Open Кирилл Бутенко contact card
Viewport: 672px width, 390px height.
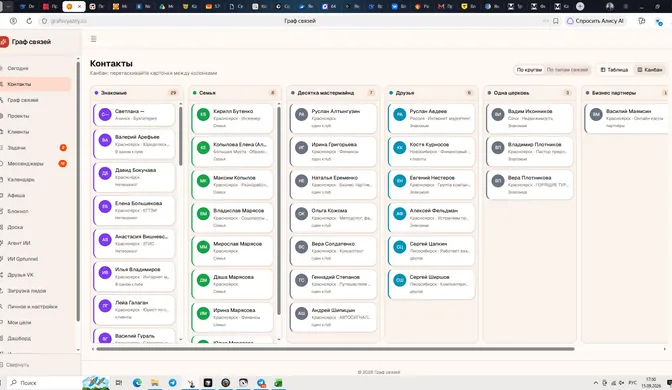(232, 118)
